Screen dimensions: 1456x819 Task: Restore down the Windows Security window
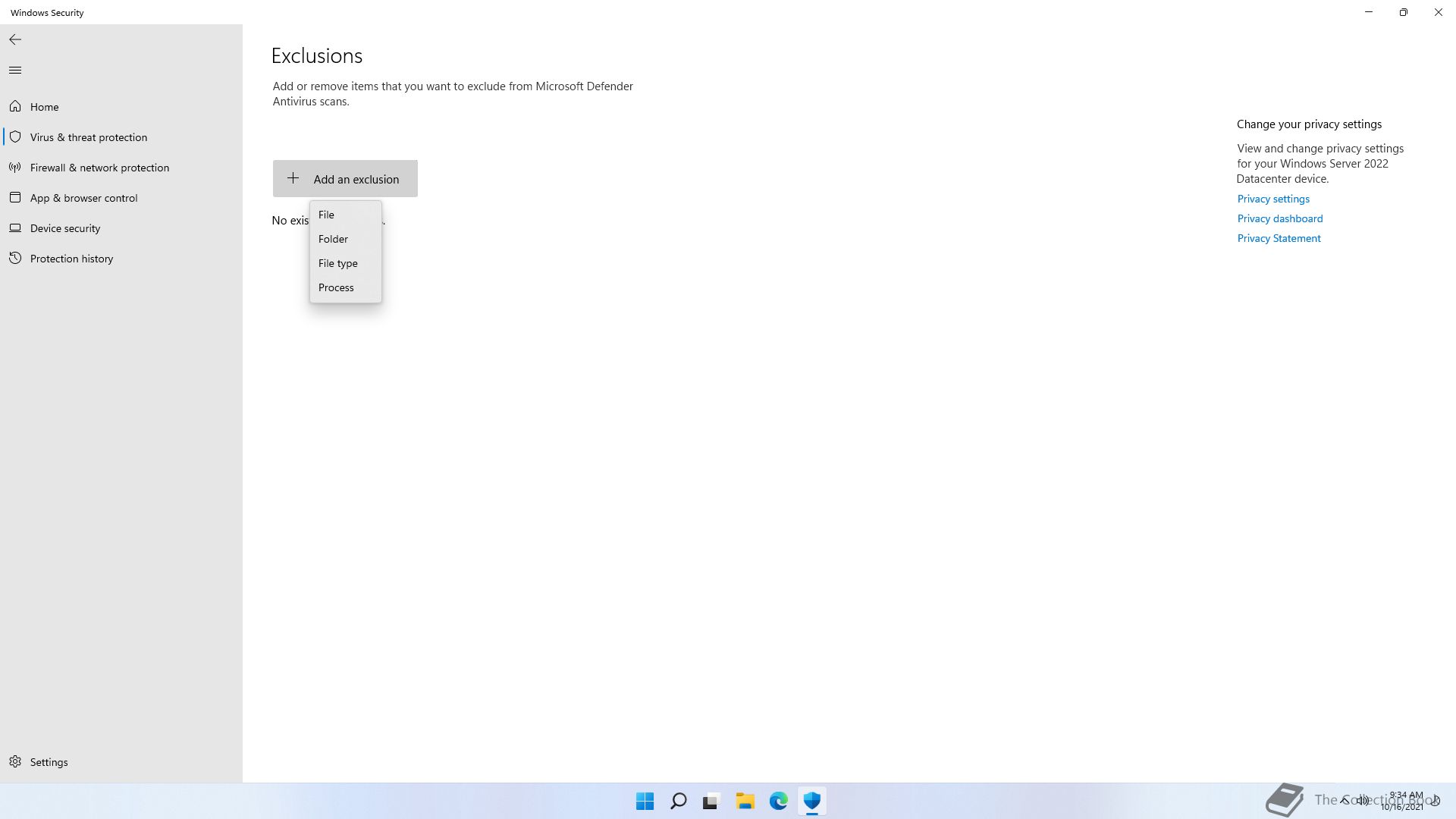click(x=1404, y=12)
